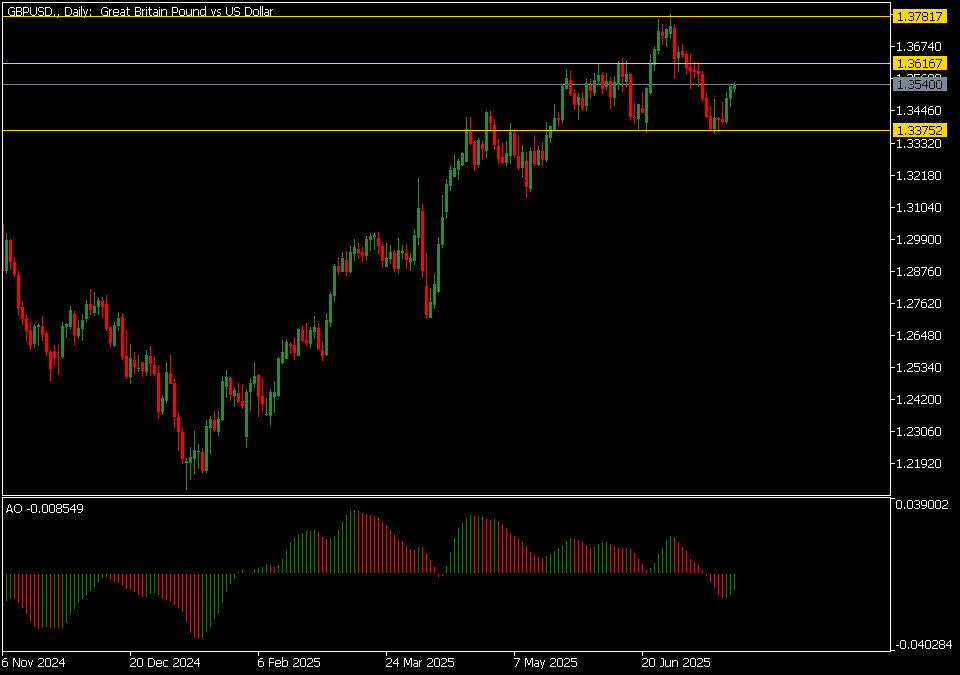
Task: Click the 7 May 2025 date label
Action: click(545, 662)
